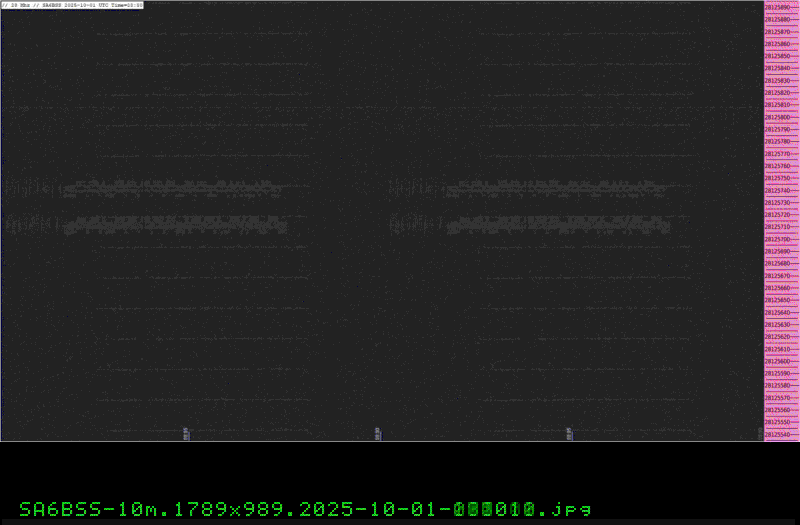Click the 28125890 frequency scale label

[776, 7]
